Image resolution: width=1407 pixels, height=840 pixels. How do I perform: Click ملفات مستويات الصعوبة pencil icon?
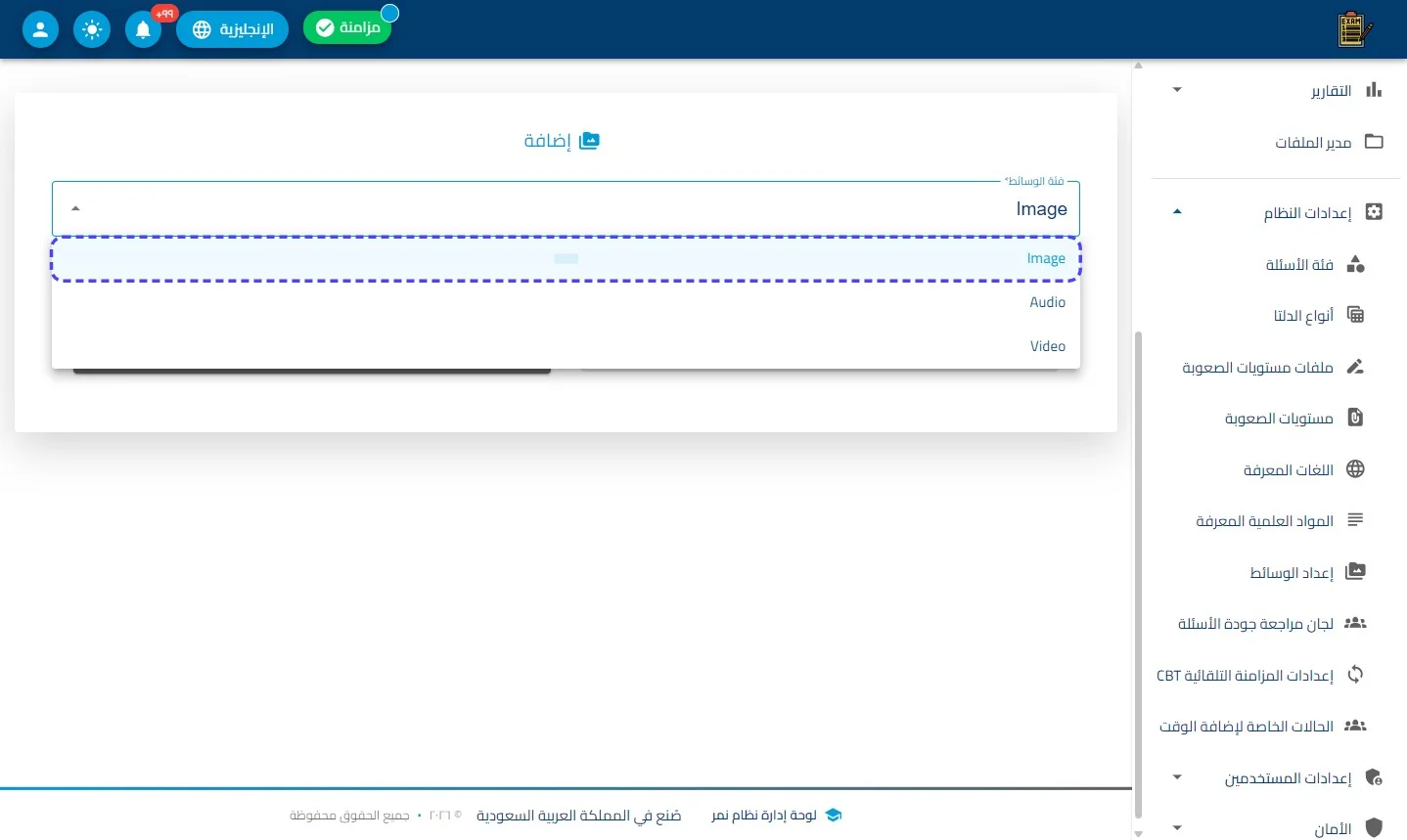coord(1355,367)
